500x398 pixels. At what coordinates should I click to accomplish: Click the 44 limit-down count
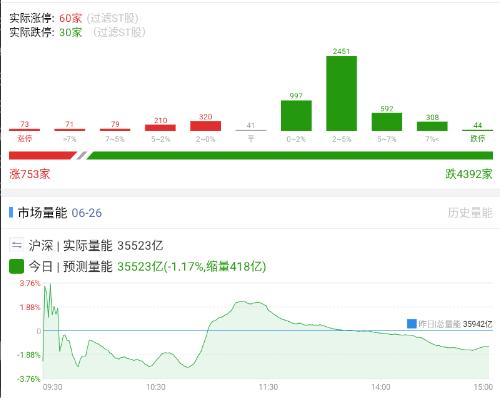[477, 125]
